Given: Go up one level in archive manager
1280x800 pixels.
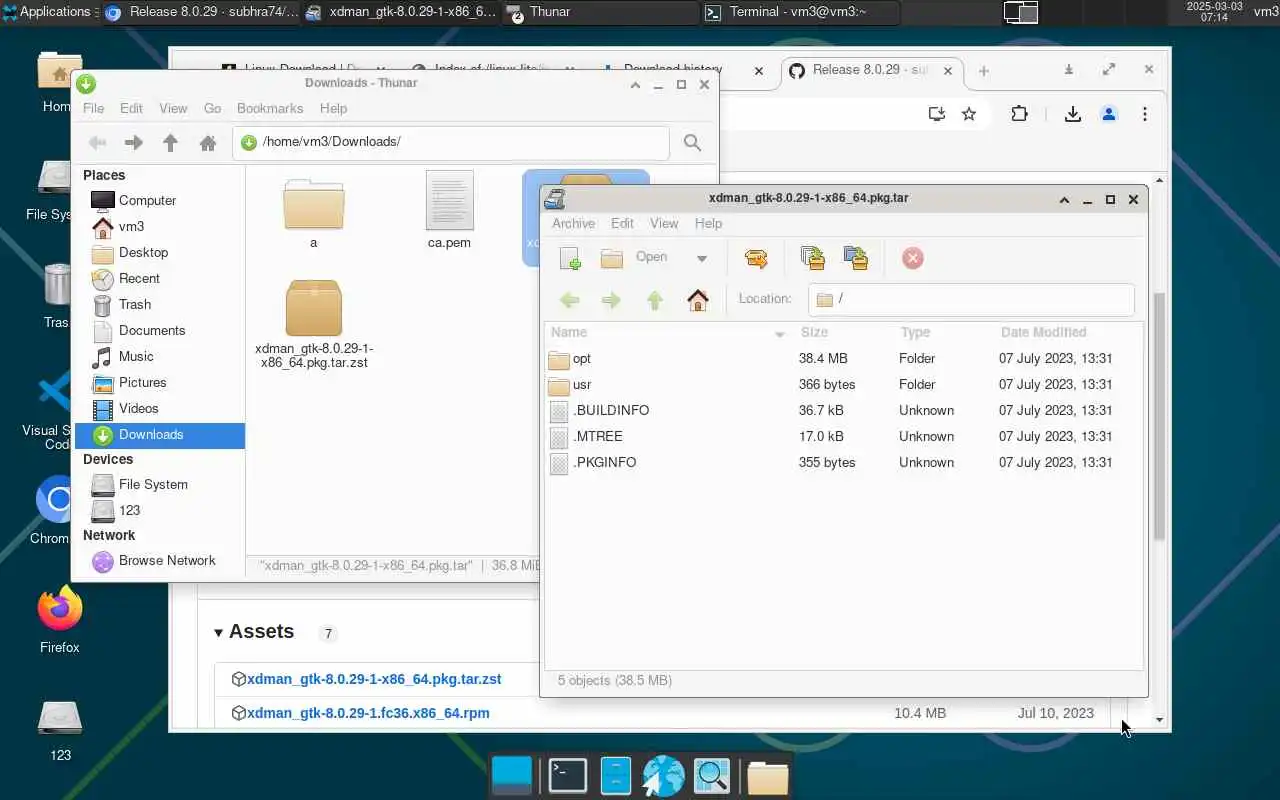Looking at the screenshot, I should tap(655, 299).
